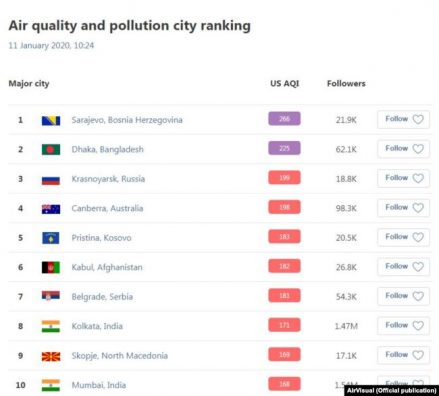Viewport: 439px width, 396px height.
Task: Click the Bosnia Herzegovina flag icon
Action: point(51,120)
